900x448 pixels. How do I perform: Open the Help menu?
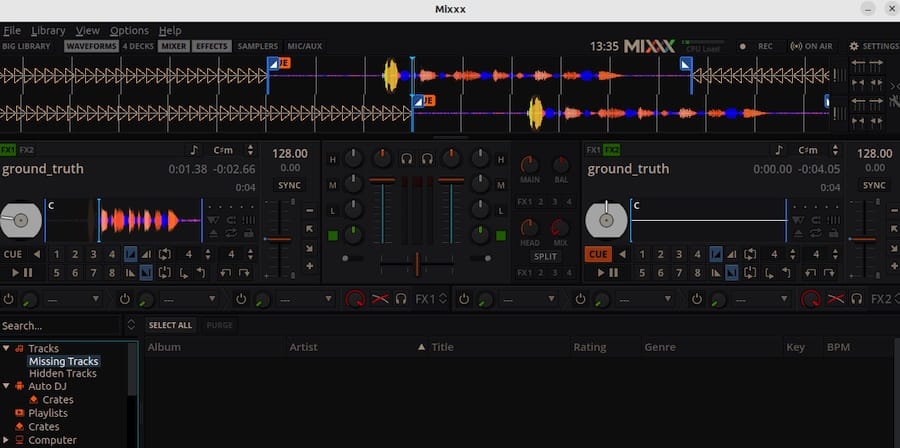(170, 30)
